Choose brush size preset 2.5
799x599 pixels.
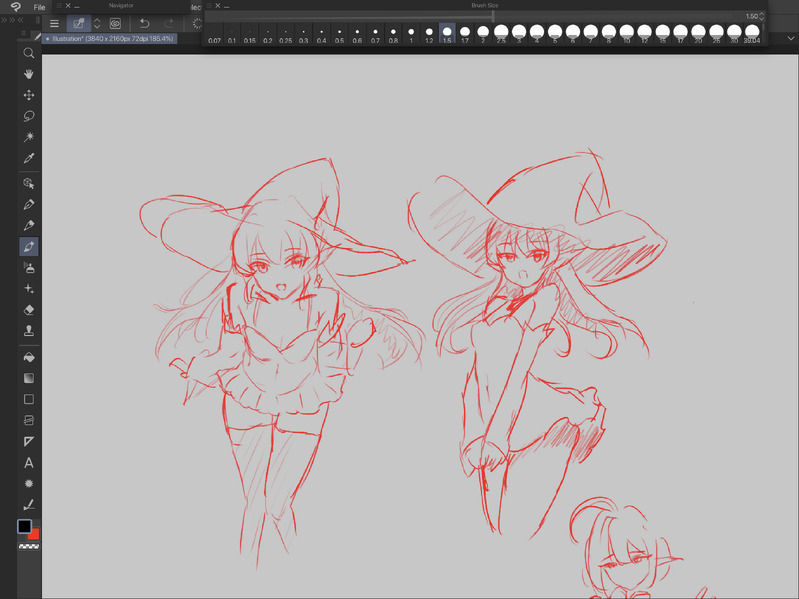tap(501, 34)
